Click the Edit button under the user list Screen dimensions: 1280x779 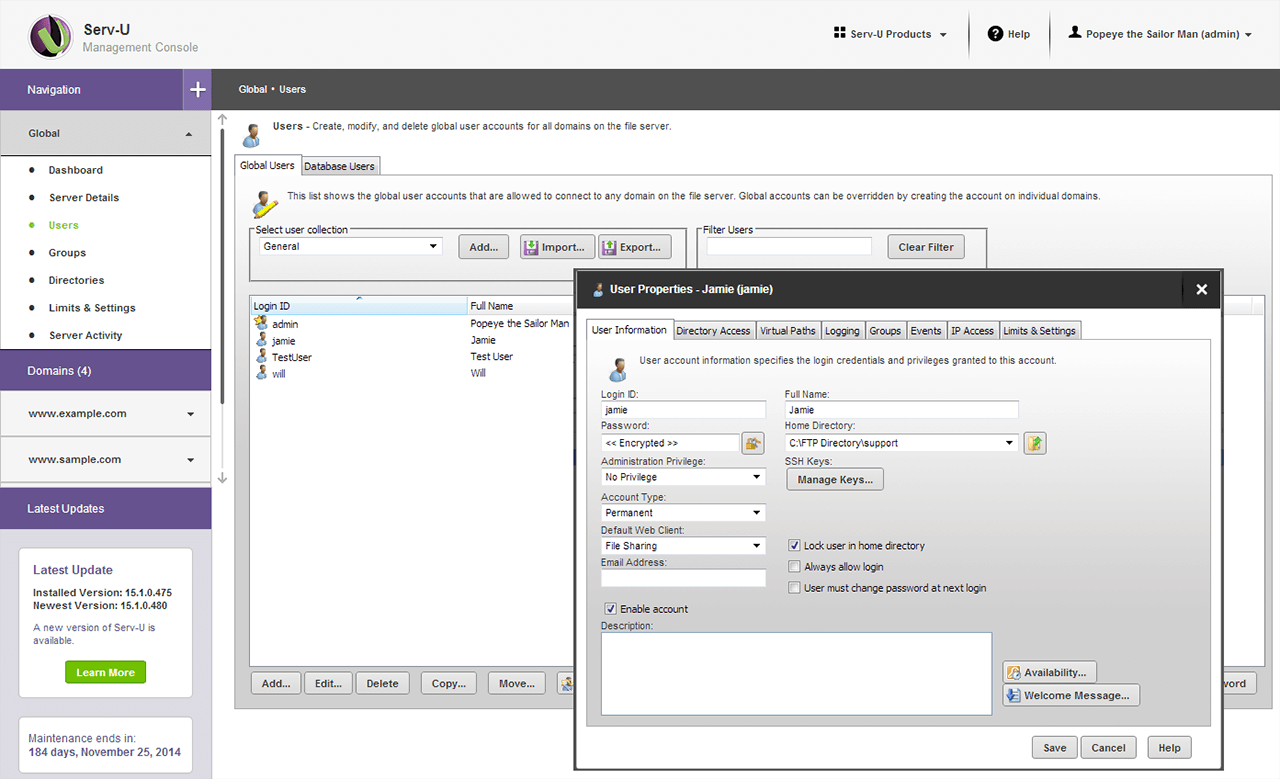pyautogui.click(x=328, y=684)
